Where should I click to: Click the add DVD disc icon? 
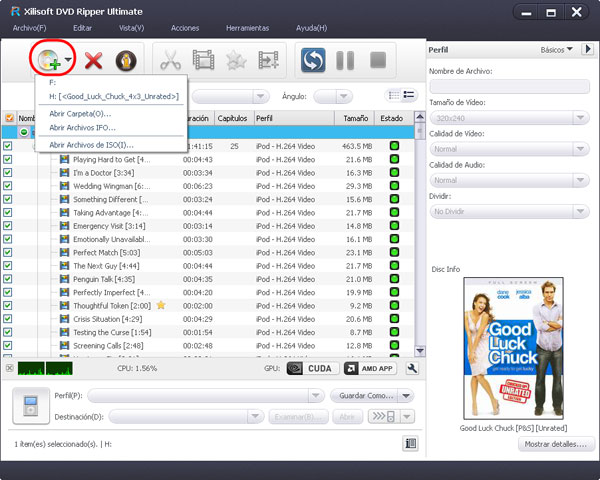(x=47, y=61)
